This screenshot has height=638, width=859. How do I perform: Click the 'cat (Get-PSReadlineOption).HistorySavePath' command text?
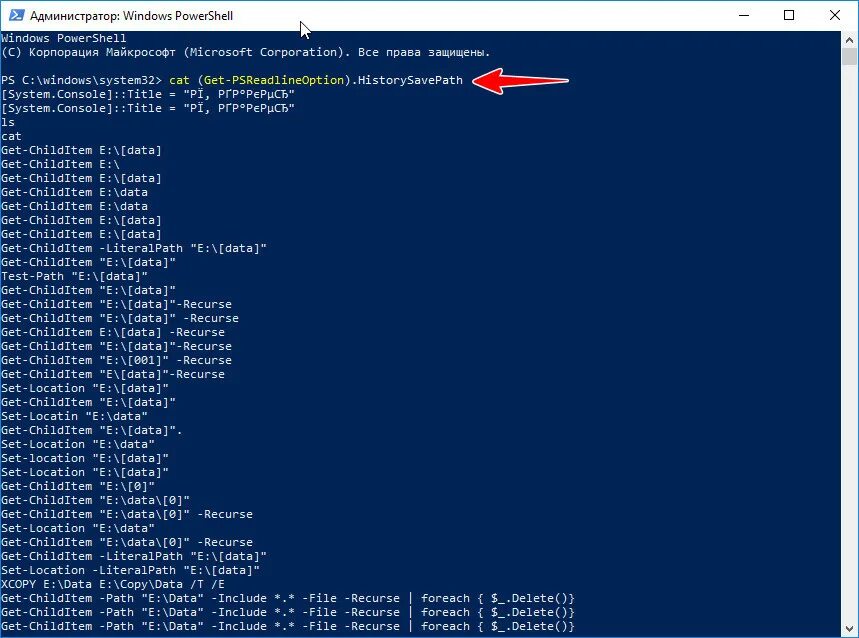(x=316, y=80)
